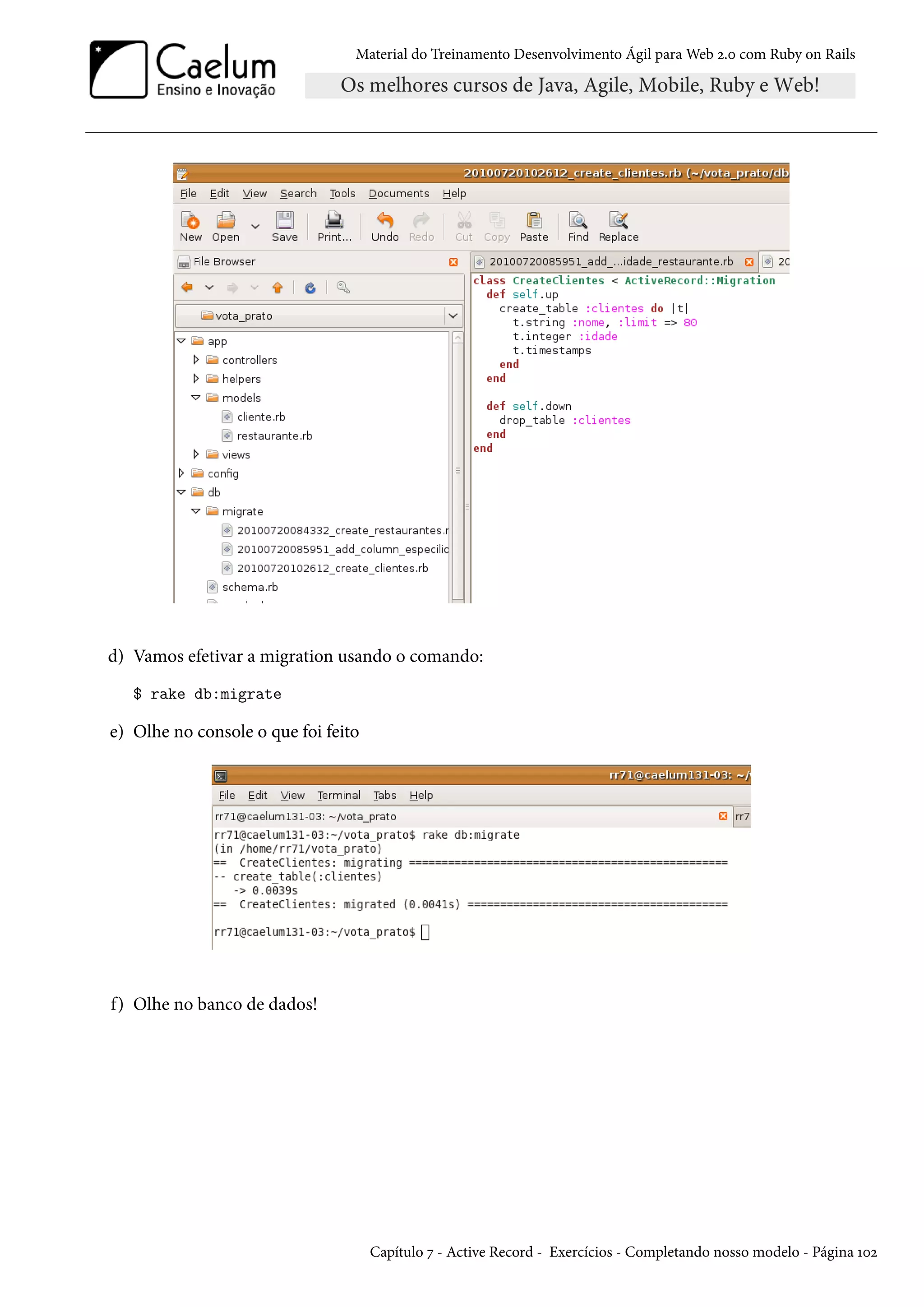Open the forward history dropdown arrow
The image size is (924, 1307).
(254, 287)
